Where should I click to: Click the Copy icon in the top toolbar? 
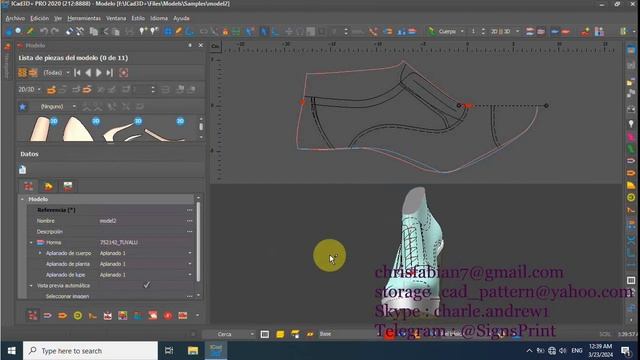[x=93, y=31]
